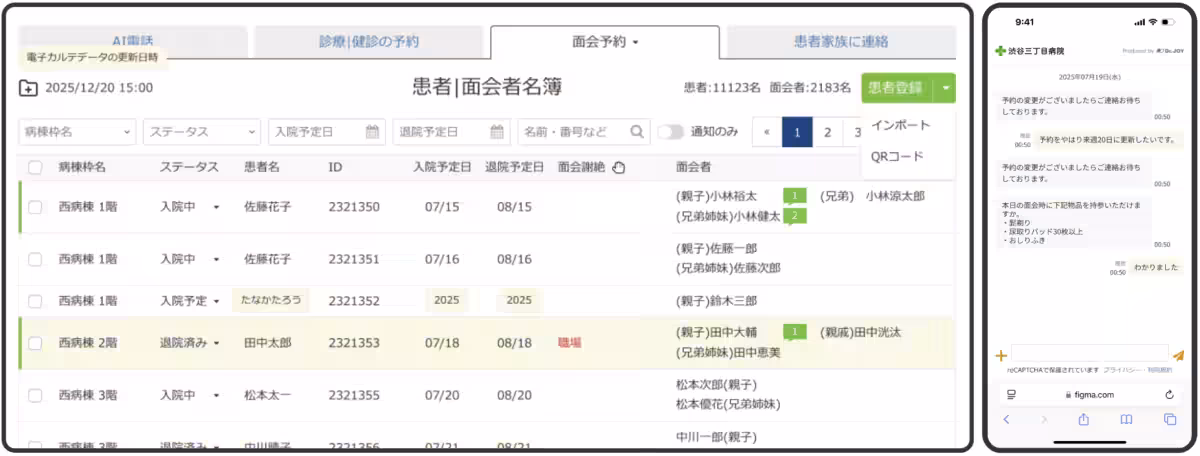The image size is (1200, 456).
Task: Click the search magnifier icon in name field
Action: pos(637,132)
